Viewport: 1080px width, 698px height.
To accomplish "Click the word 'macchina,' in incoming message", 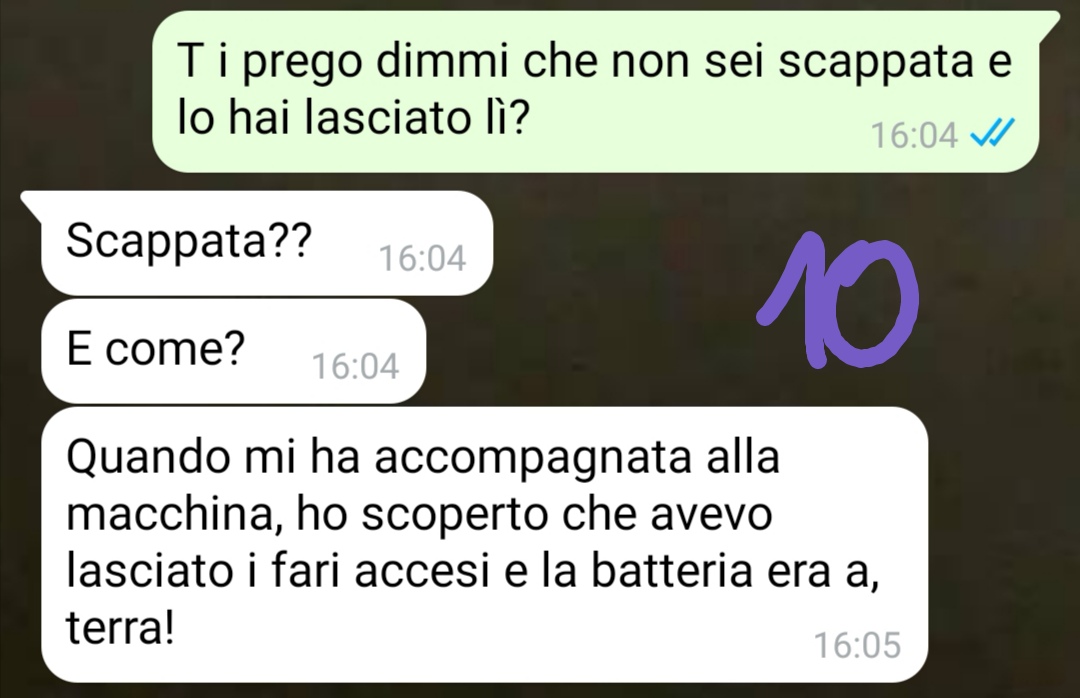I will pos(176,515).
